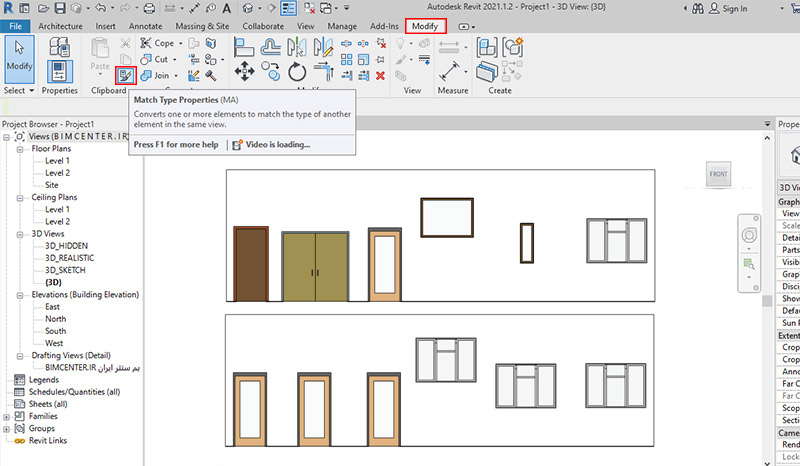Click the Match Type Properties icon
This screenshot has height=466, width=800.
[126, 76]
